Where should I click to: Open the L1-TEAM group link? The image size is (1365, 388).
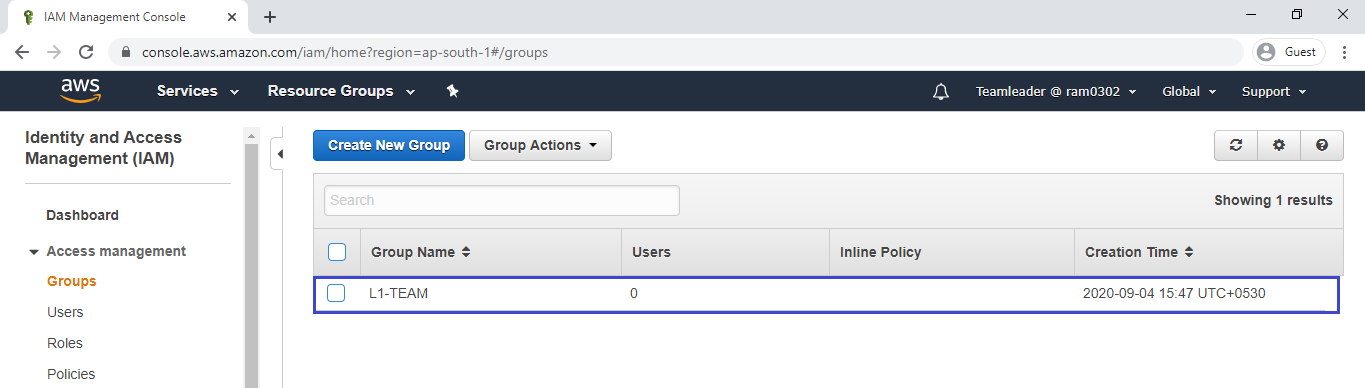tap(399, 294)
